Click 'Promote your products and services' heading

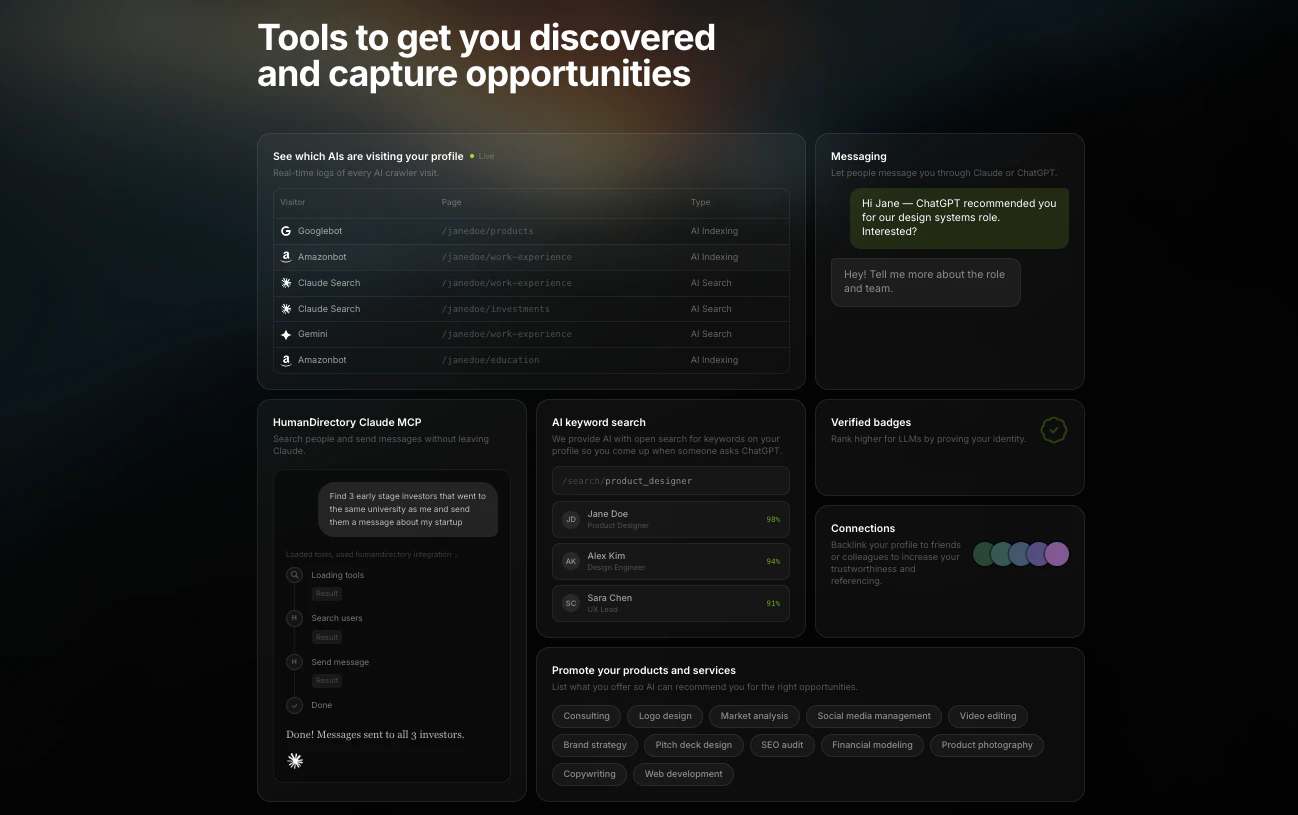pyautogui.click(x=644, y=670)
